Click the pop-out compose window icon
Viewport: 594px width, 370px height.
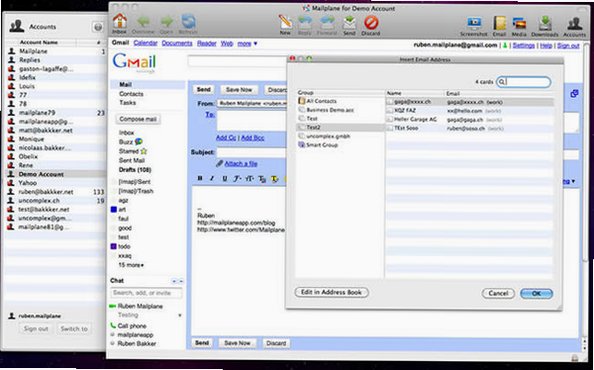tap(574, 93)
